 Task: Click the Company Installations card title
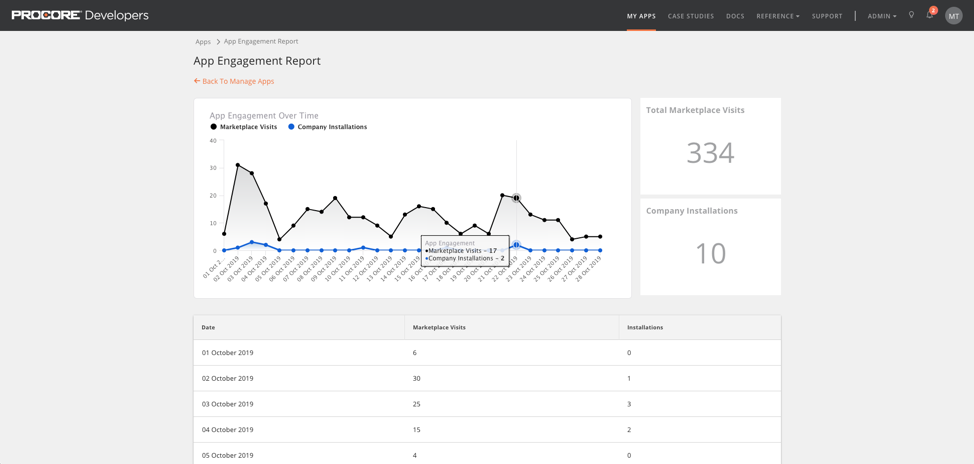pyautogui.click(x=692, y=211)
